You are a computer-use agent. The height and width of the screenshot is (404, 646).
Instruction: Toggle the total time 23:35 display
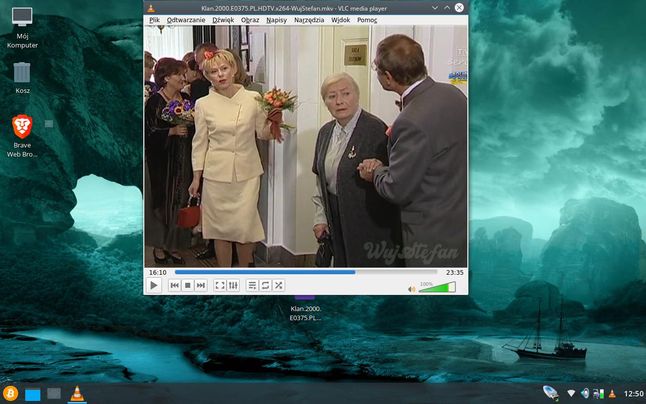click(x=454, y=273)
